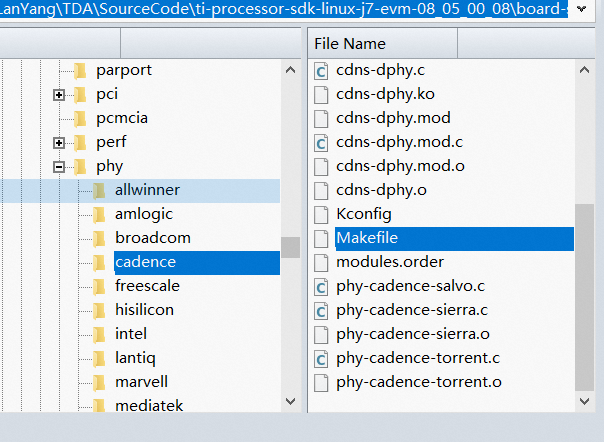Expand the perf folder node
This screenshot has height=442, width=604.
pyautogui.click(x=59, y=143)
